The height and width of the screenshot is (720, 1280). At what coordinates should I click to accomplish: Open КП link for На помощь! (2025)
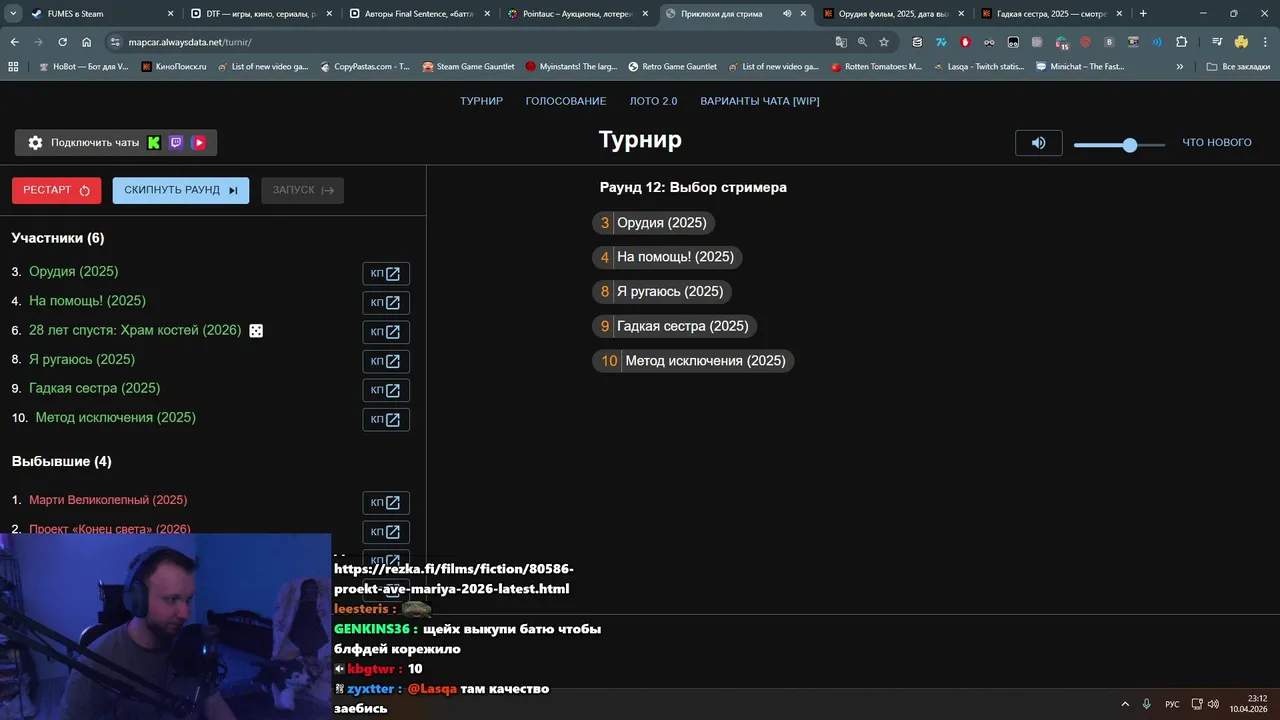pos(386,303)
